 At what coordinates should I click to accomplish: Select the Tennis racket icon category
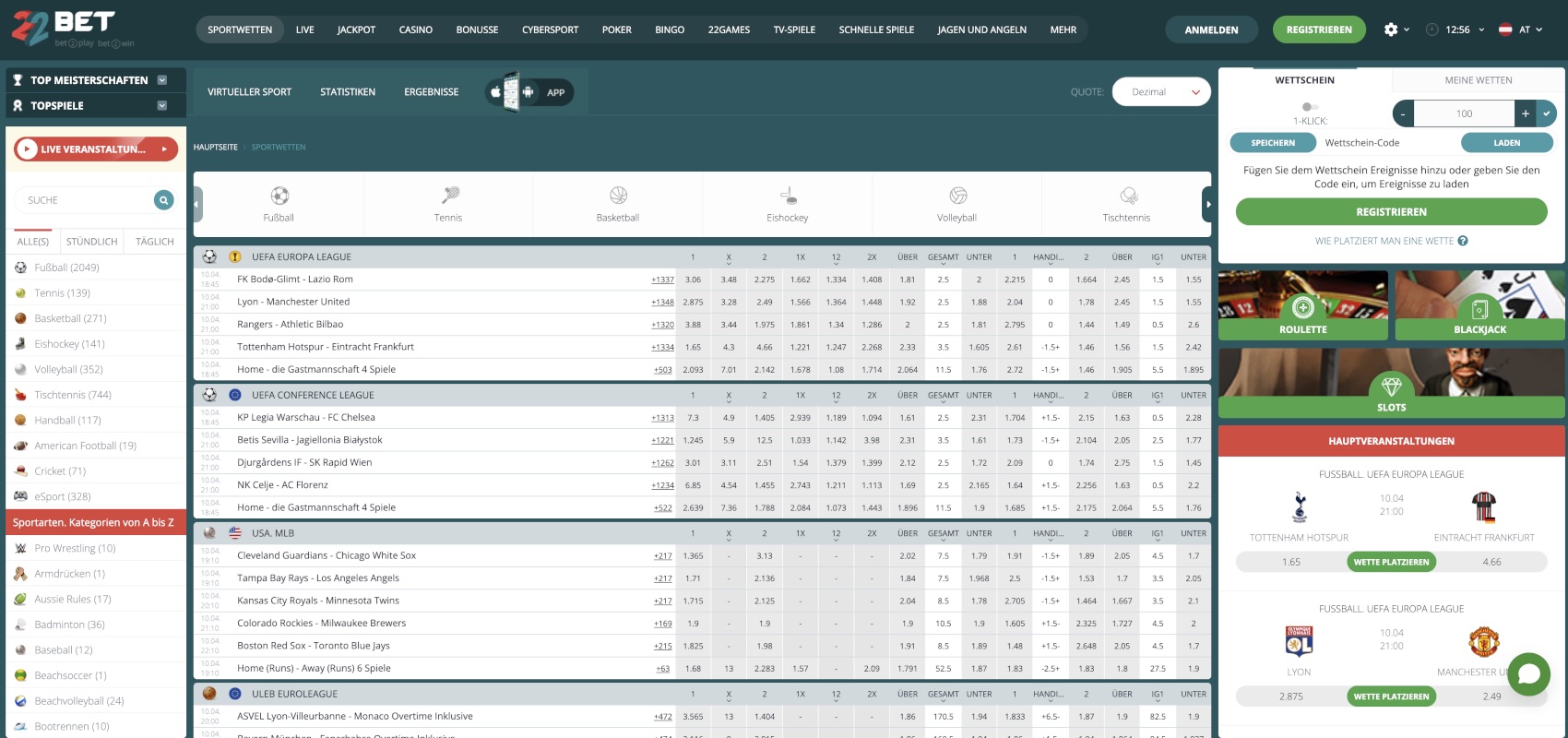[x=449, y=196]
